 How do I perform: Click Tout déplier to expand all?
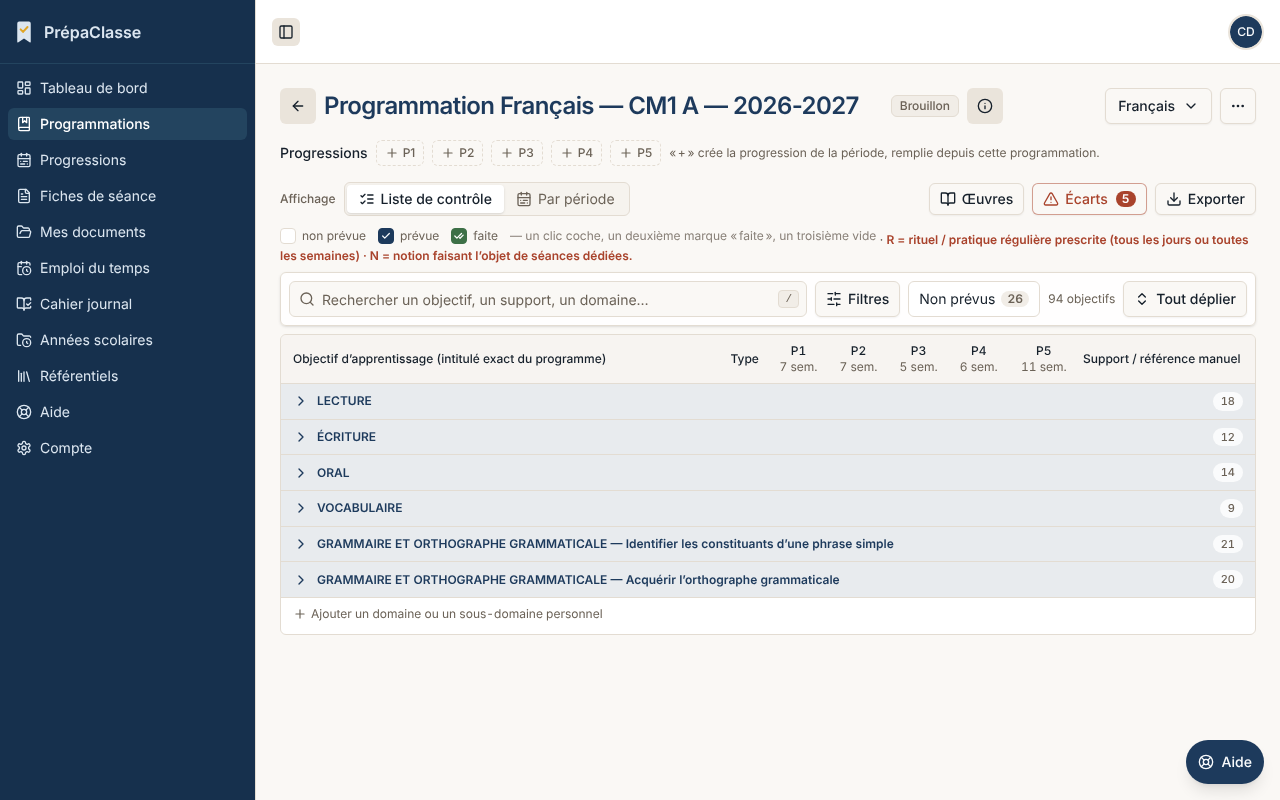click(1185, 299)
